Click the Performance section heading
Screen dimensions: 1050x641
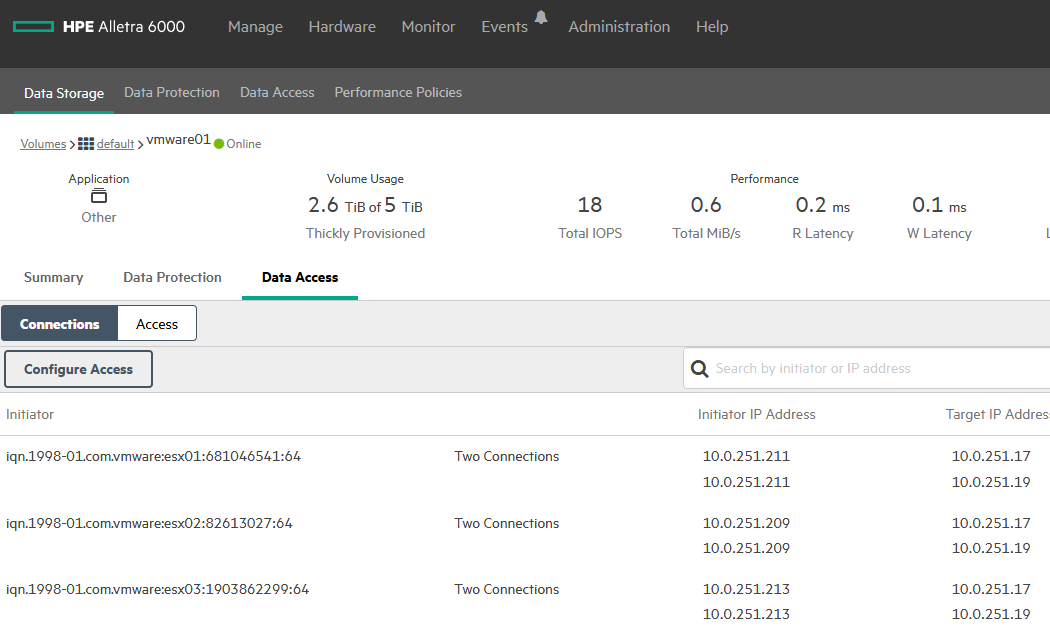pos(764,179)
